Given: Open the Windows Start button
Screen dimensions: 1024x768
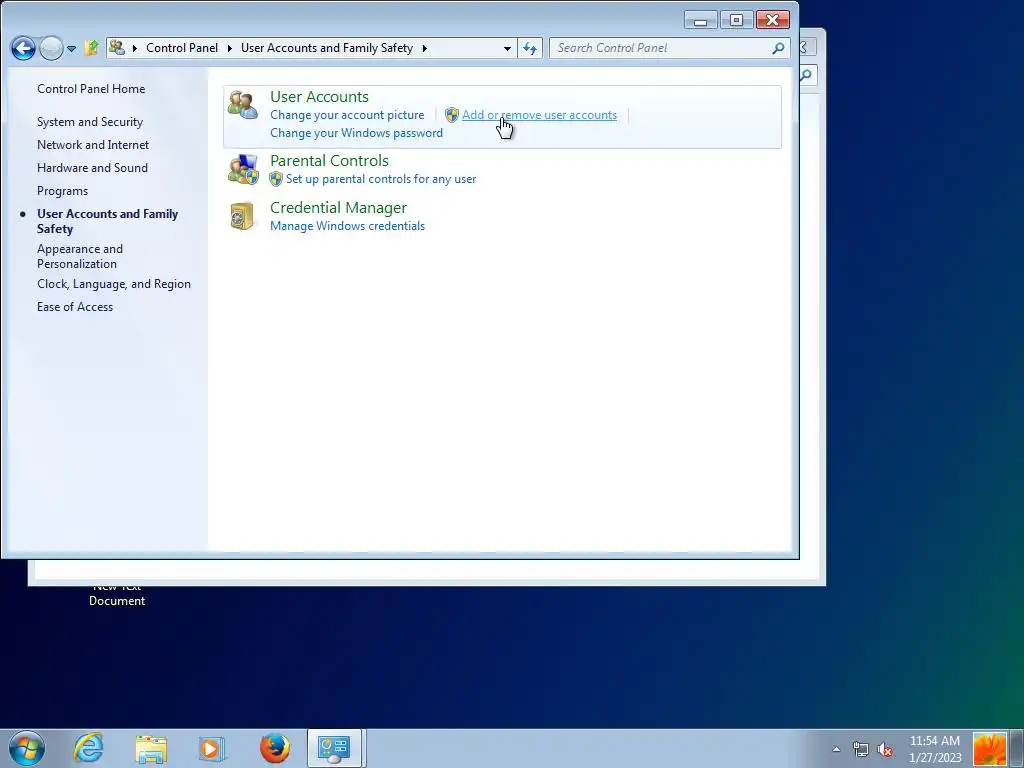Looking at the screenshot, I should [x=27, y=748].
